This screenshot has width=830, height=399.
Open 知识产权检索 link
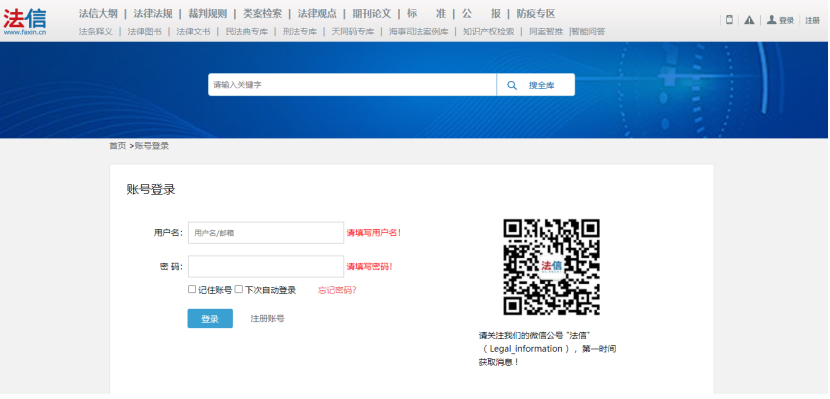489,32
